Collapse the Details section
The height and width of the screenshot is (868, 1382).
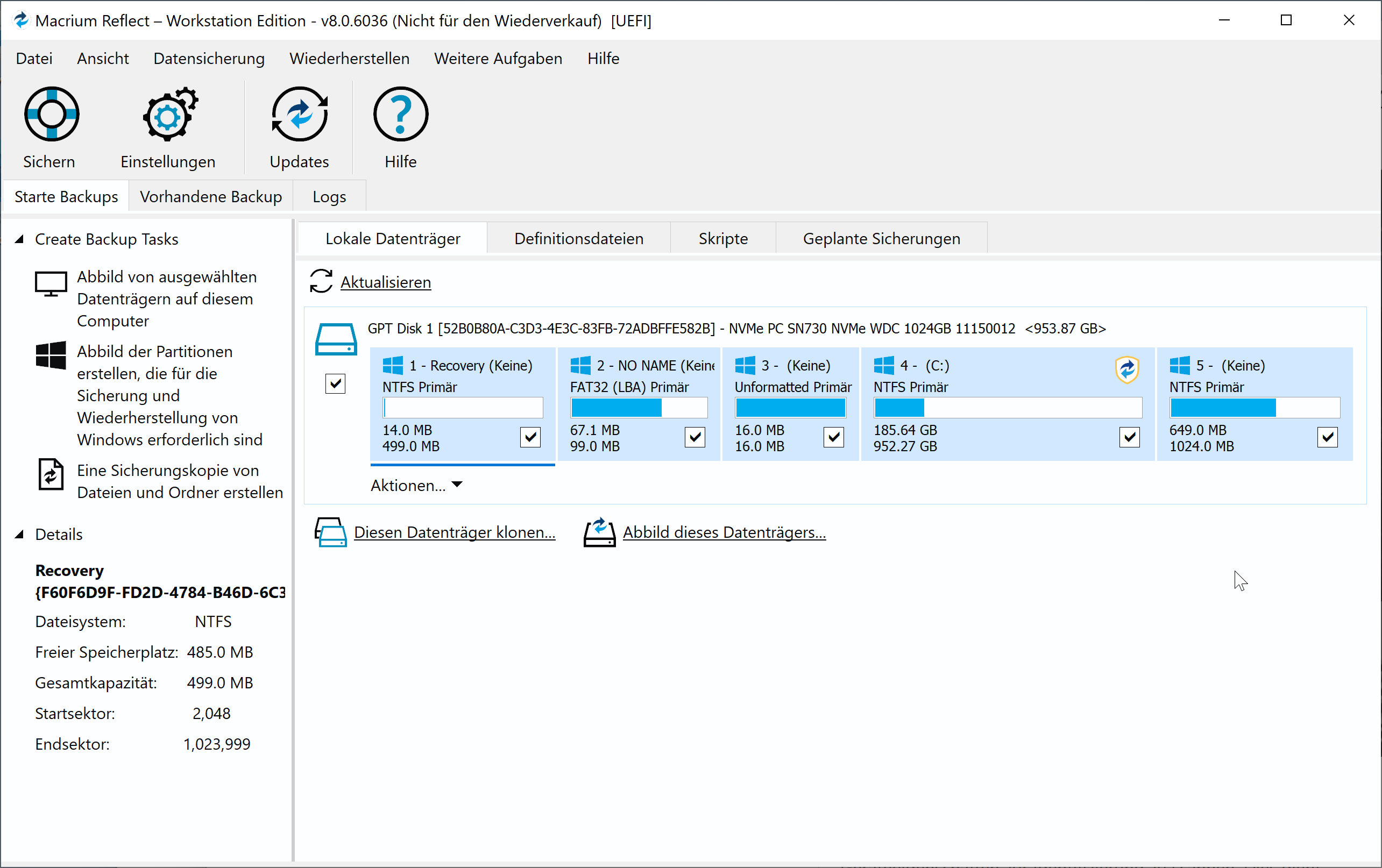click(20, 534)
